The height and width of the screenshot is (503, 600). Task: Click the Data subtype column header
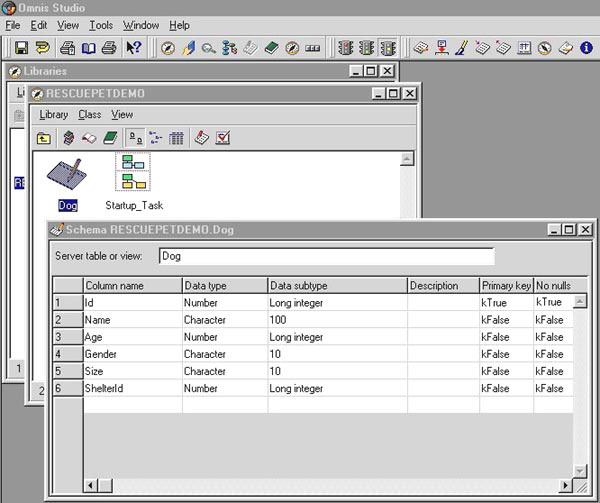[x=338, y=285]
